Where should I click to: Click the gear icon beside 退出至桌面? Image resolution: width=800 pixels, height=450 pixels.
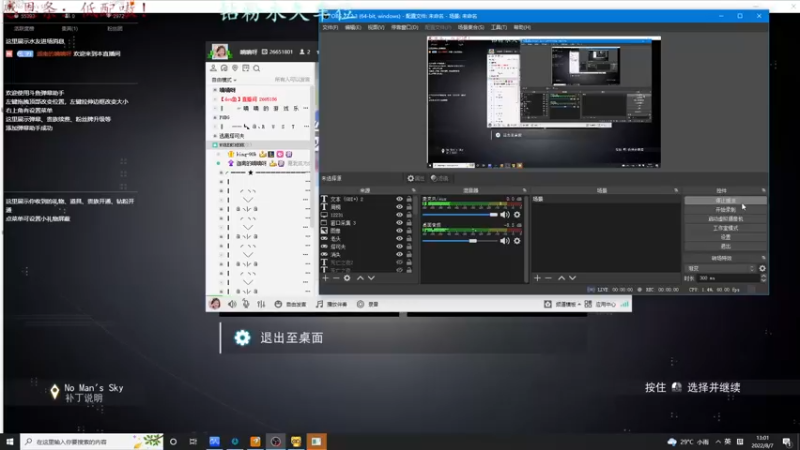[242, 338]
